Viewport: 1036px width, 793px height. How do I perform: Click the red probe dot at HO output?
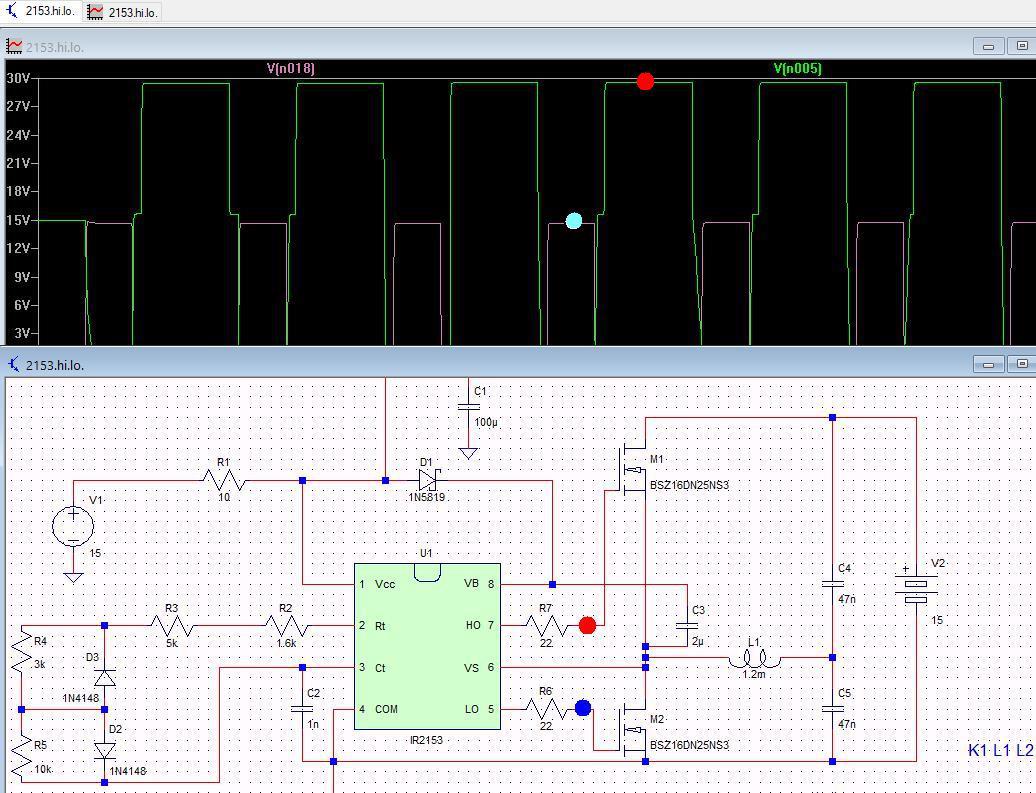[x=587, y=625]
